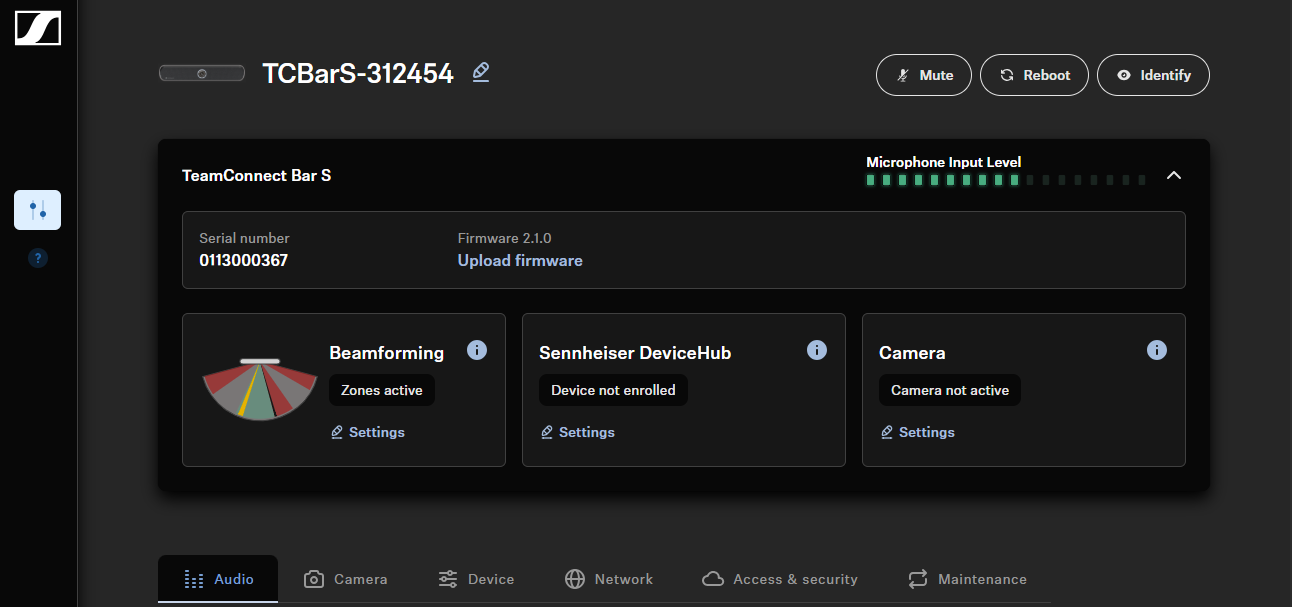Viewport: 1292px width, 607px height.
Task: Switch to the Access & security tab
Action: pos(780,579)
